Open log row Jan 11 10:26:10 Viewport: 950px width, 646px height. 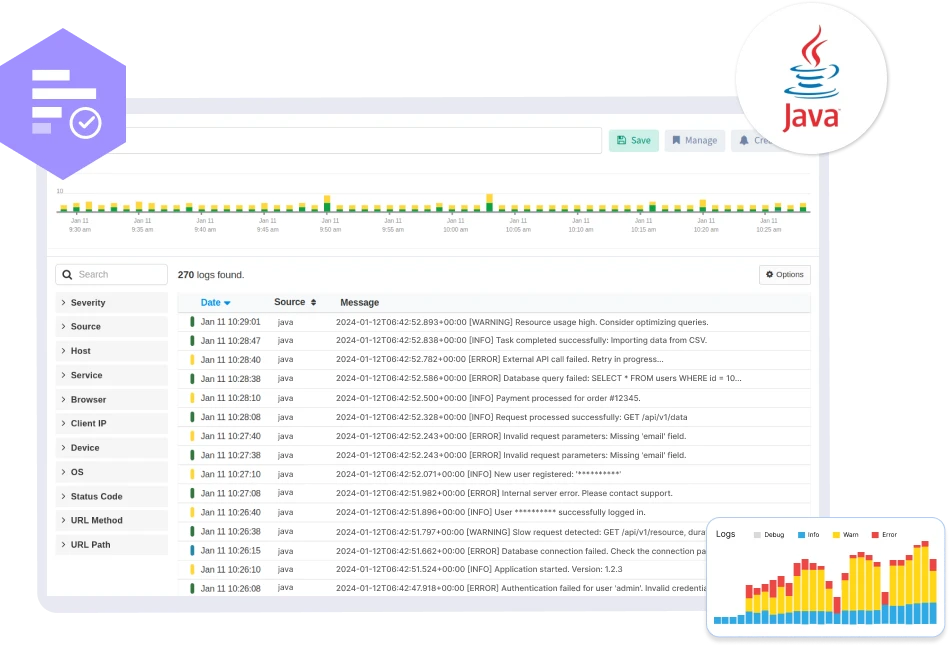coord(442,570)
